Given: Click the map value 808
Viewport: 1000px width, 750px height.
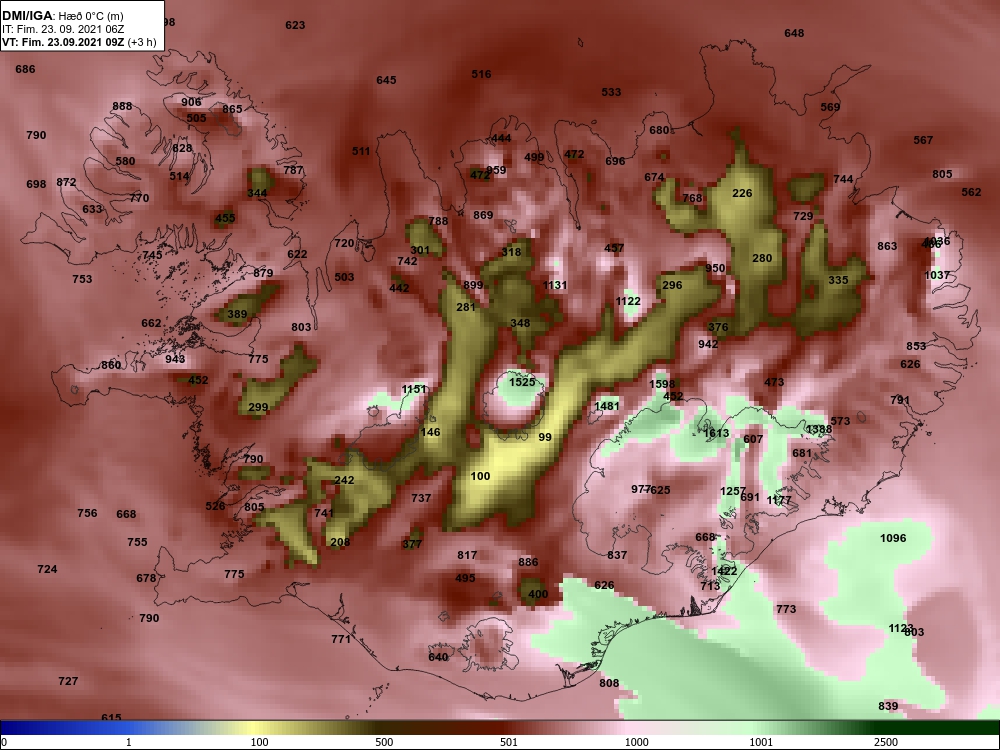Looking at the screenshot, I should click(x=609, y=682).
